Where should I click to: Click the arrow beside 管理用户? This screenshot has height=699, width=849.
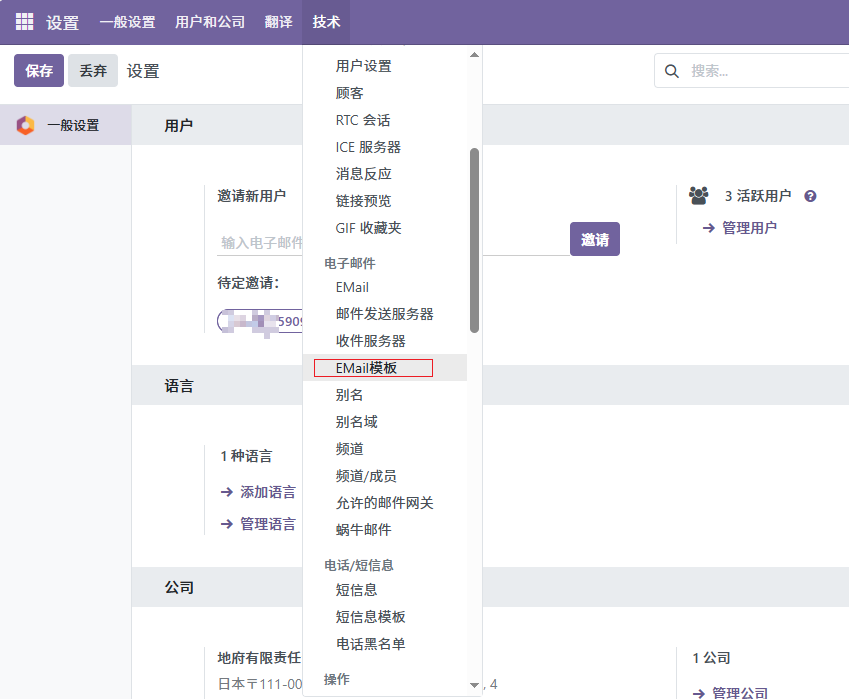pyautogui.click(x=708, y=228)
